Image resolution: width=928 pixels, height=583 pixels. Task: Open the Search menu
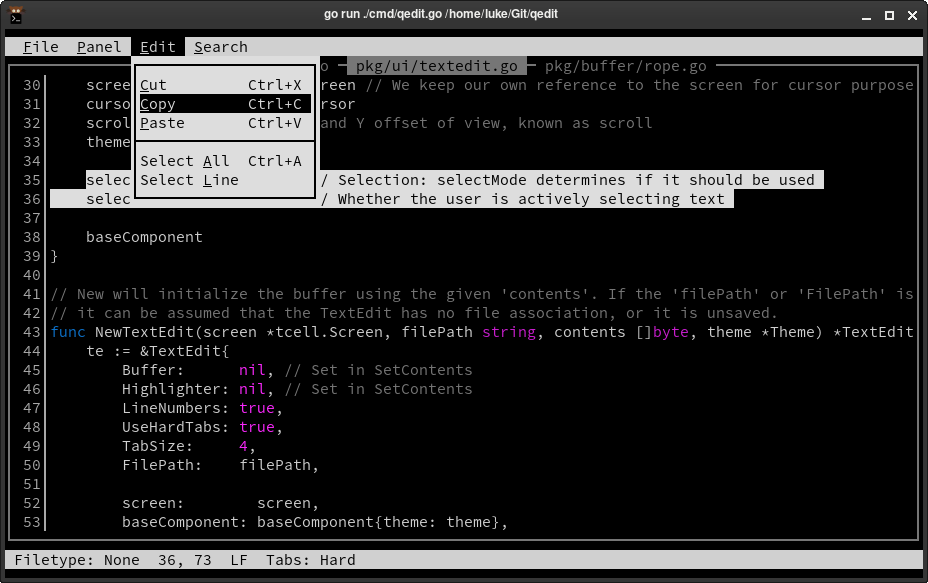click(221, 47)
